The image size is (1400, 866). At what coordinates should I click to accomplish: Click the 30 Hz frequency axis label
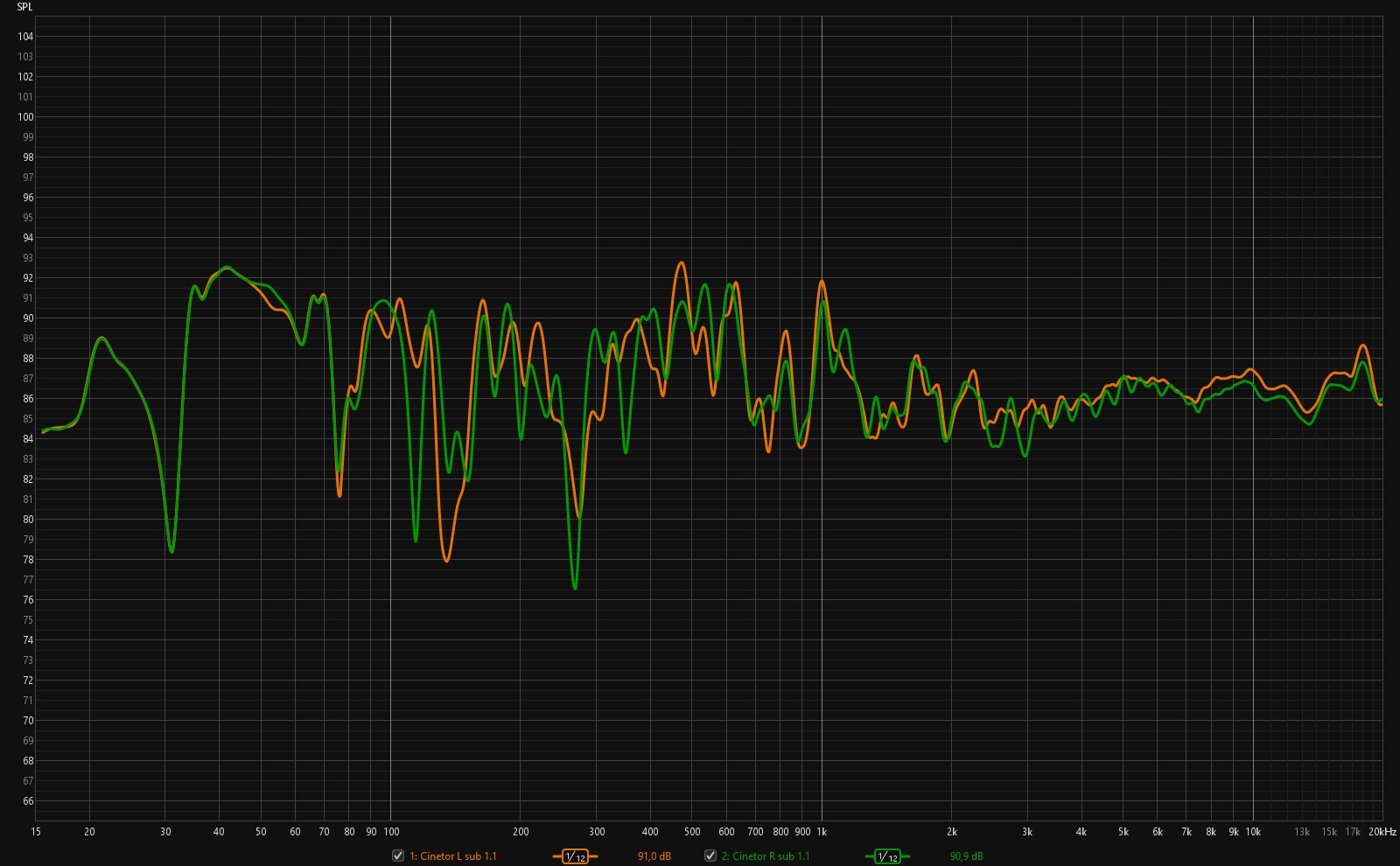165,832
